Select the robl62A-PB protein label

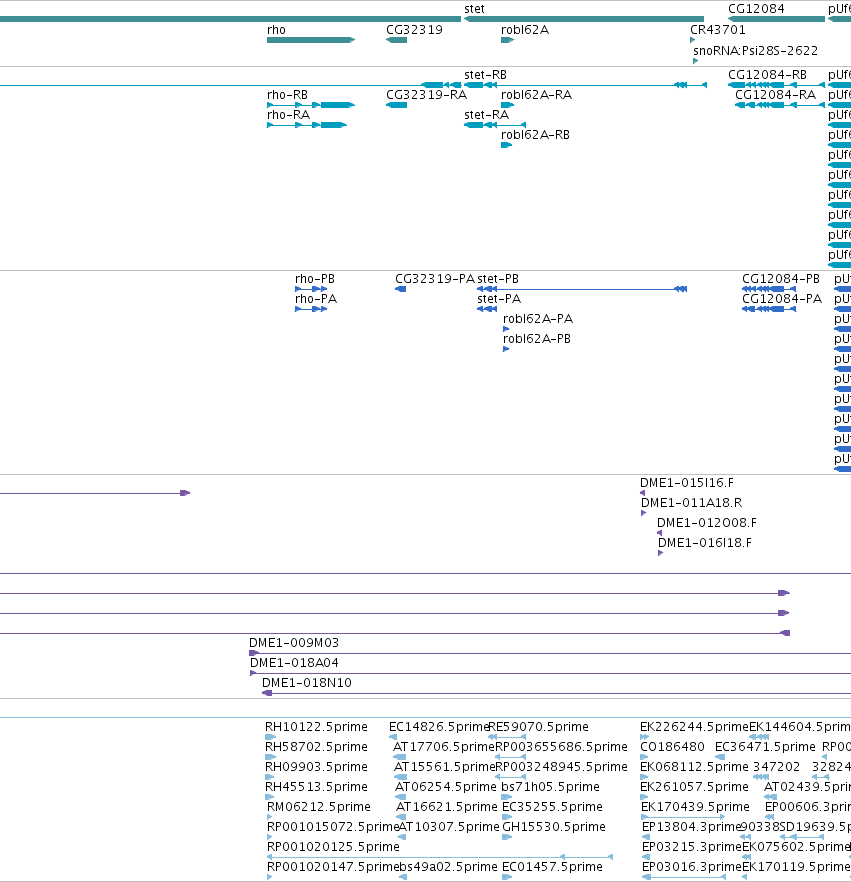point(537,339)
